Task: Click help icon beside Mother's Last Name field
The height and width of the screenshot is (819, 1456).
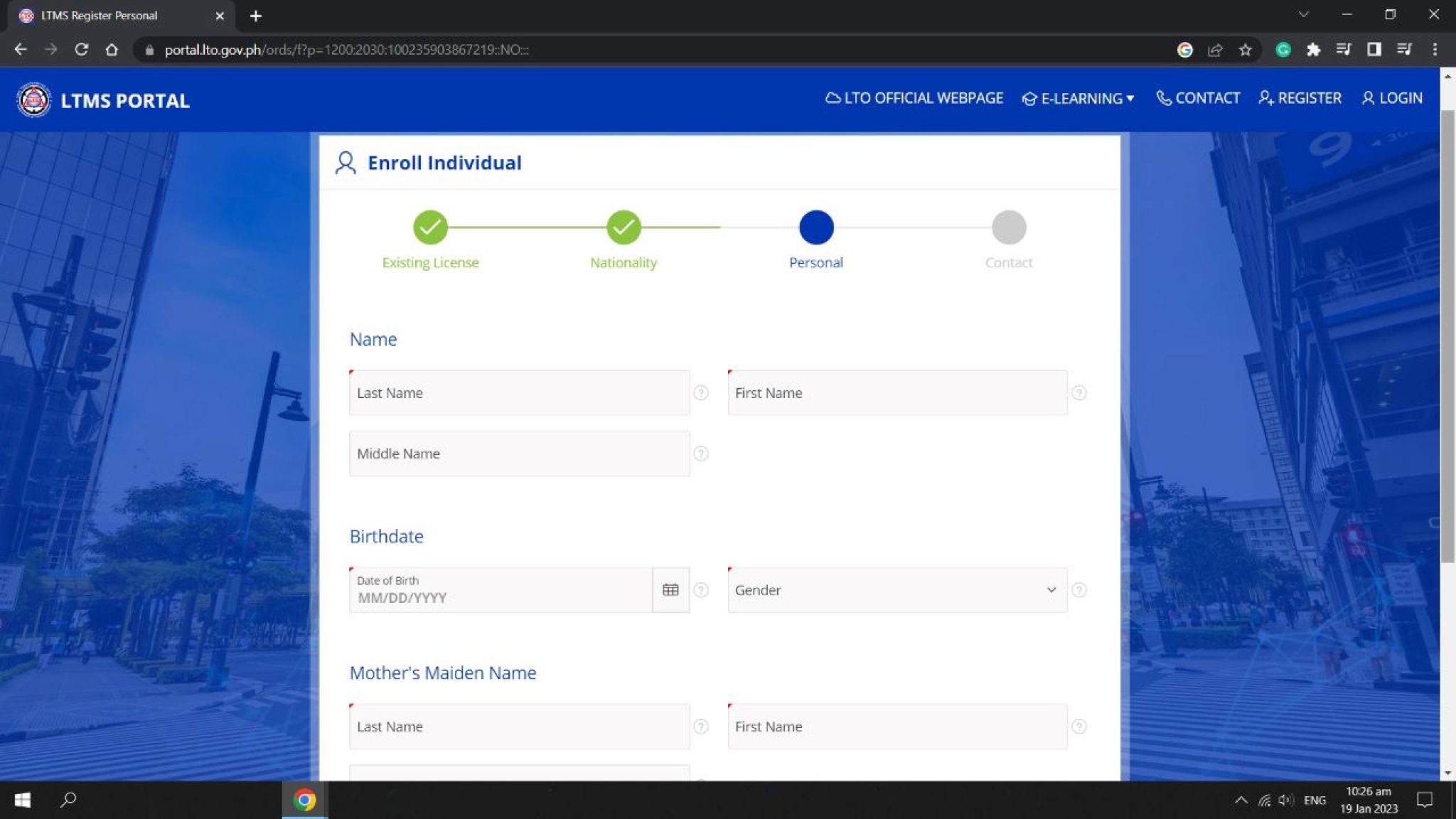Action: (701, 726)
